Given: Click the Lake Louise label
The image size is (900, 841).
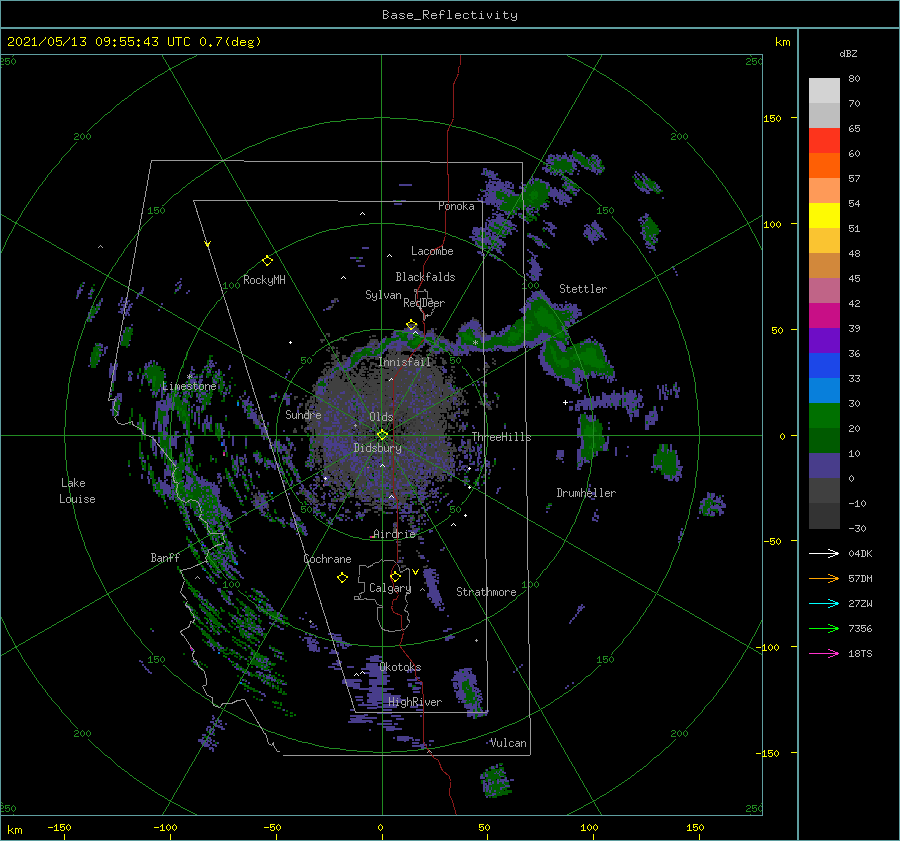Looking at the screenshot, I should (77, 491).
